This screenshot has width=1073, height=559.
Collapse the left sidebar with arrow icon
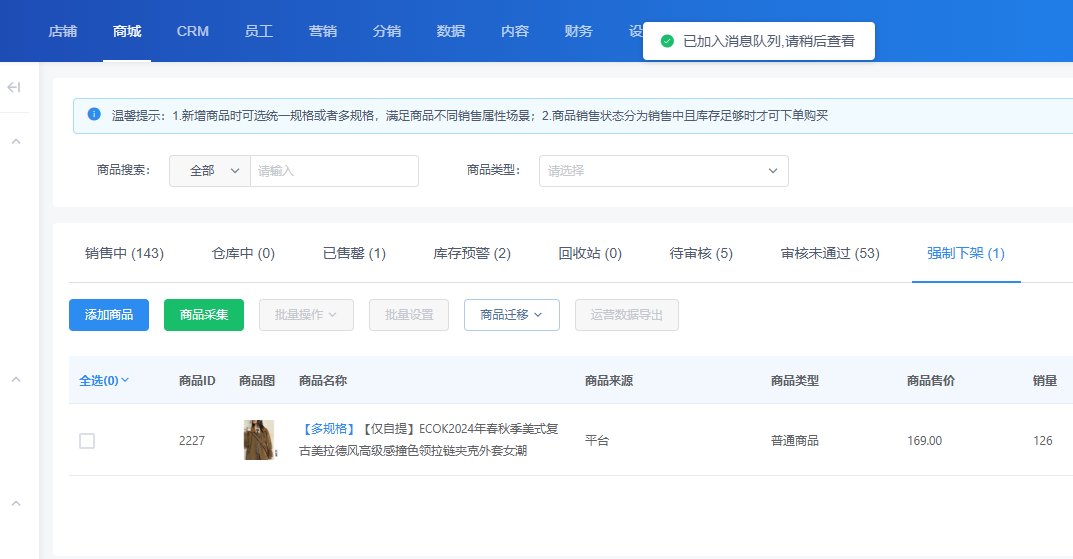(14, 88)
